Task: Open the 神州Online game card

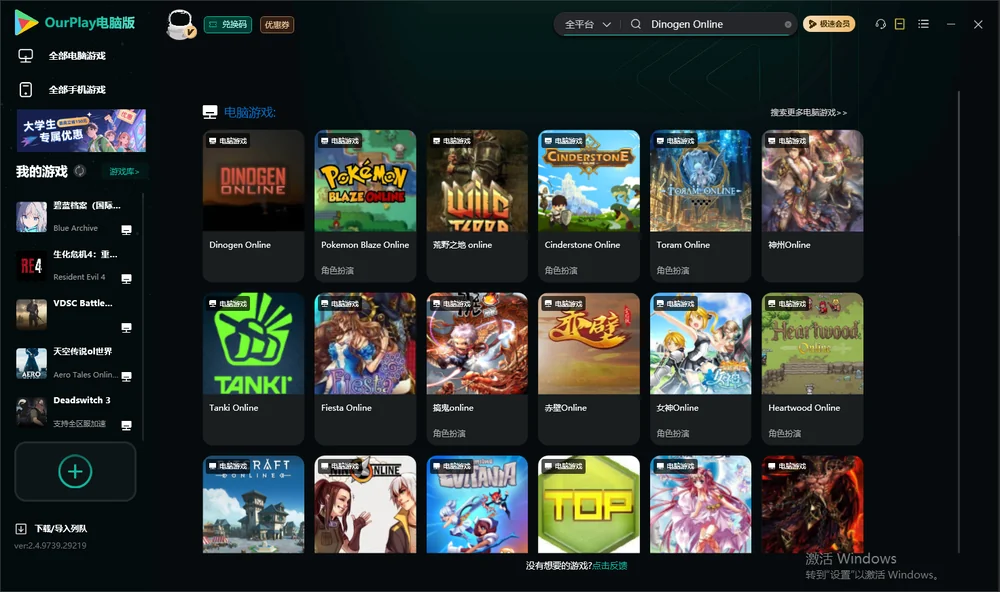Action: (x=812, y=205)
